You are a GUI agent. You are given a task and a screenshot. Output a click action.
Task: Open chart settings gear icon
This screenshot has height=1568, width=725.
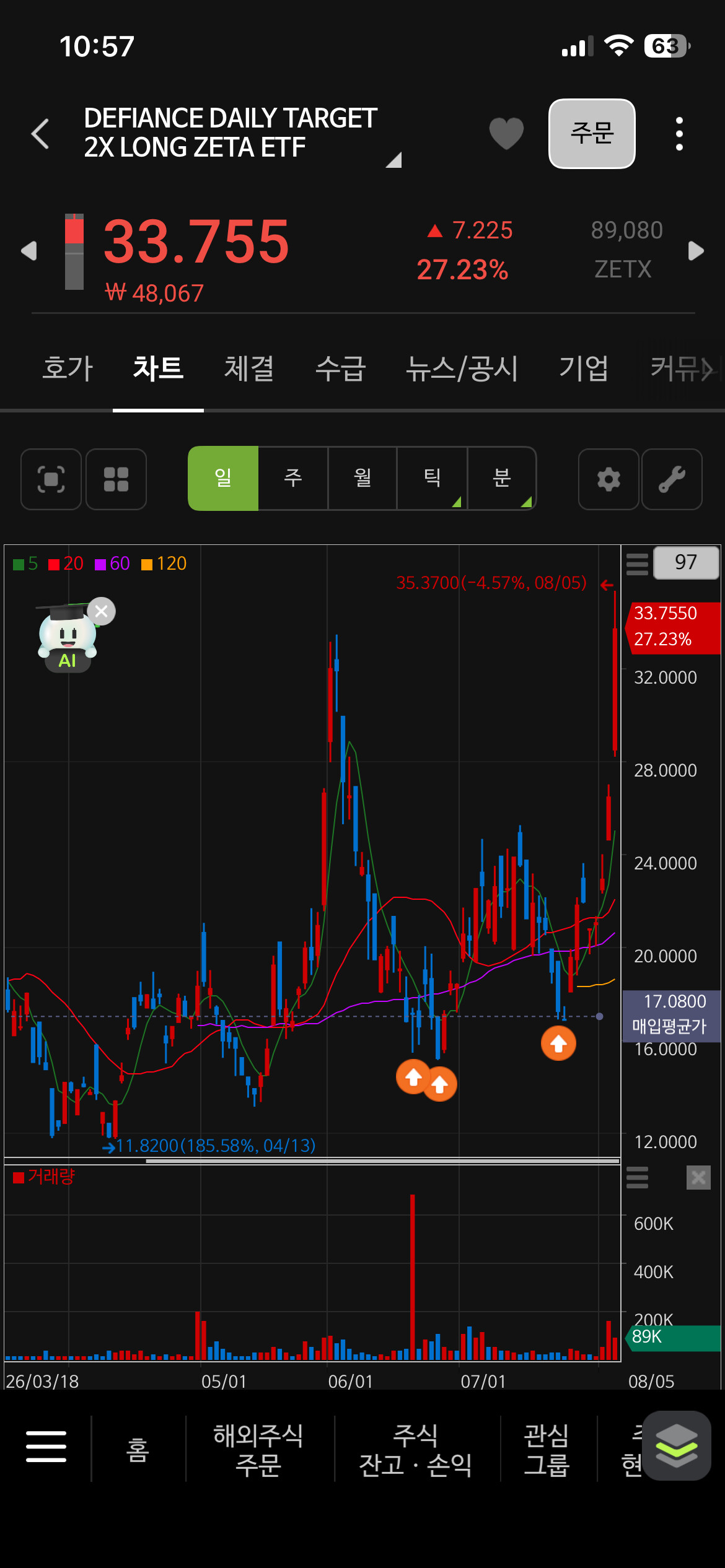[x=609, y=479]
